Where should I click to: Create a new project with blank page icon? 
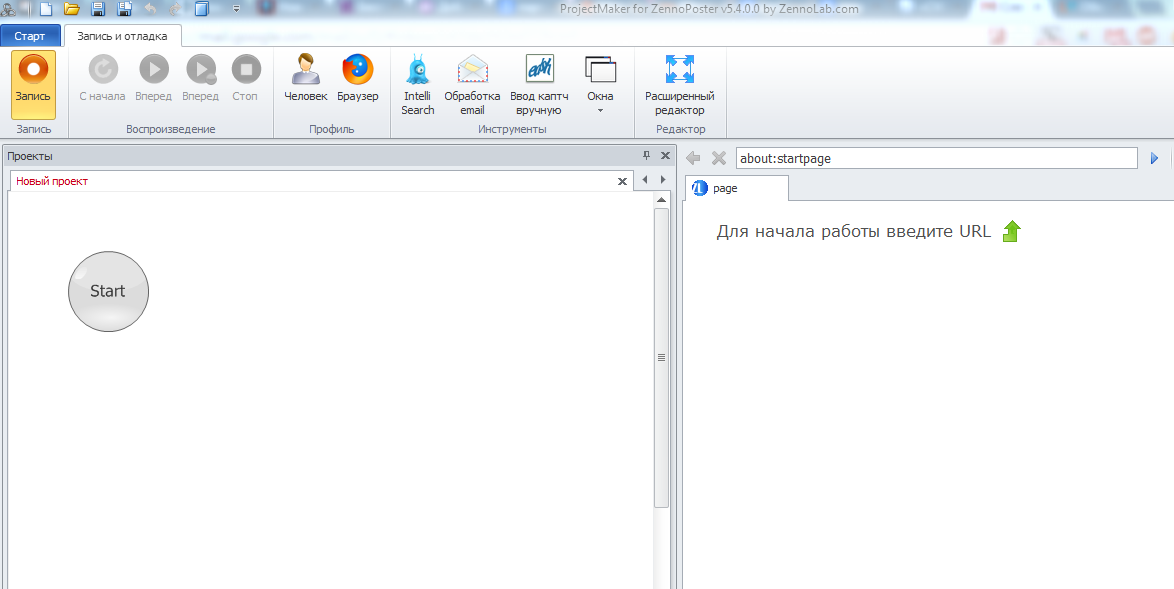coord(46,10)
